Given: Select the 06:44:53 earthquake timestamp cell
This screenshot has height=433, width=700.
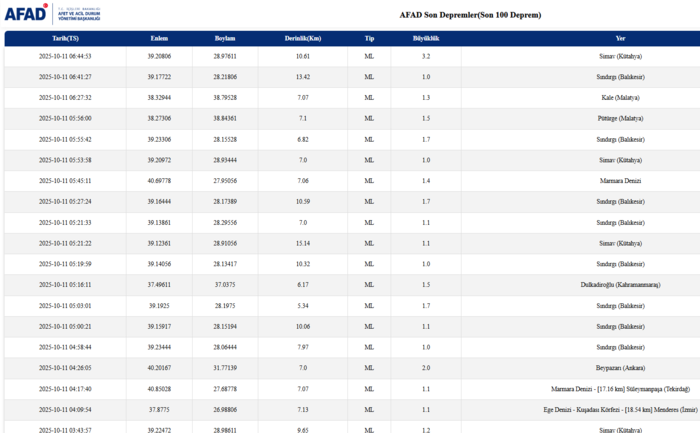Looking at the screenshot, I should [x=65, y=56].
